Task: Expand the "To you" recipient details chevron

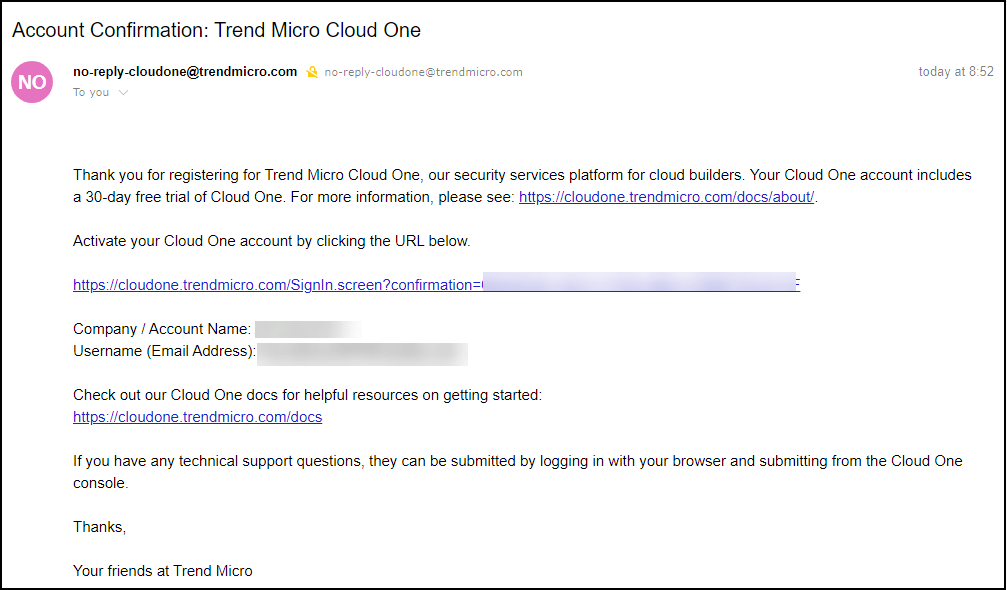Action: point(123,92)
